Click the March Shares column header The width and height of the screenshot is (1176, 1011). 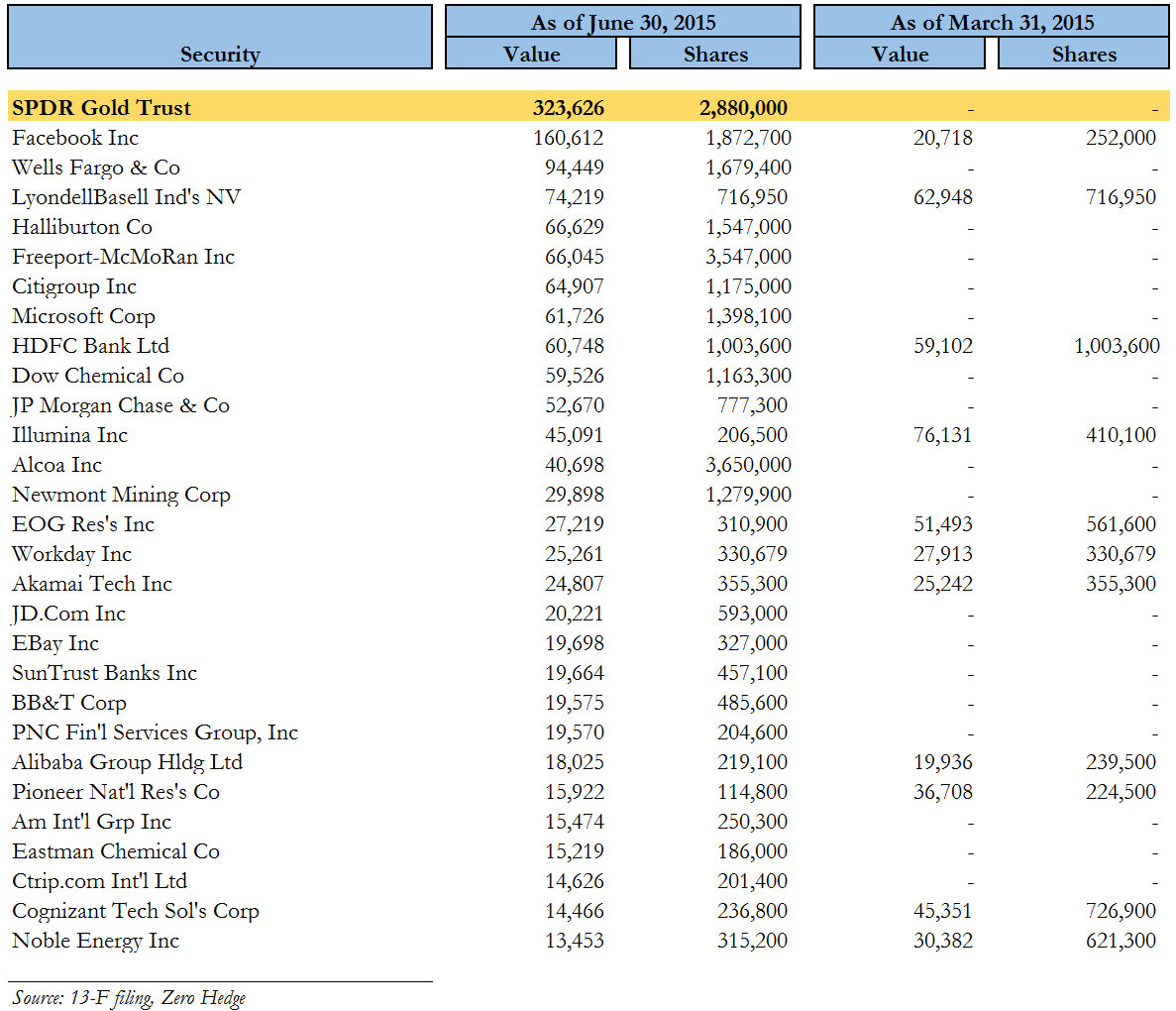1084,54
